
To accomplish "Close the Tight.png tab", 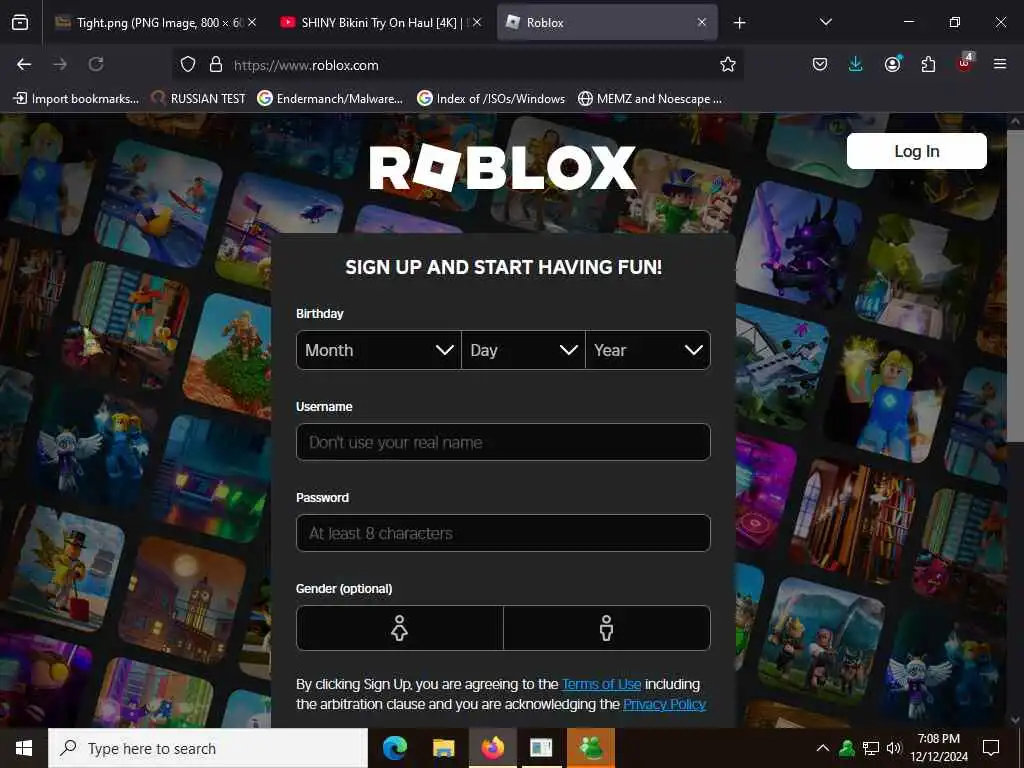I will click(x=252, y=22).
